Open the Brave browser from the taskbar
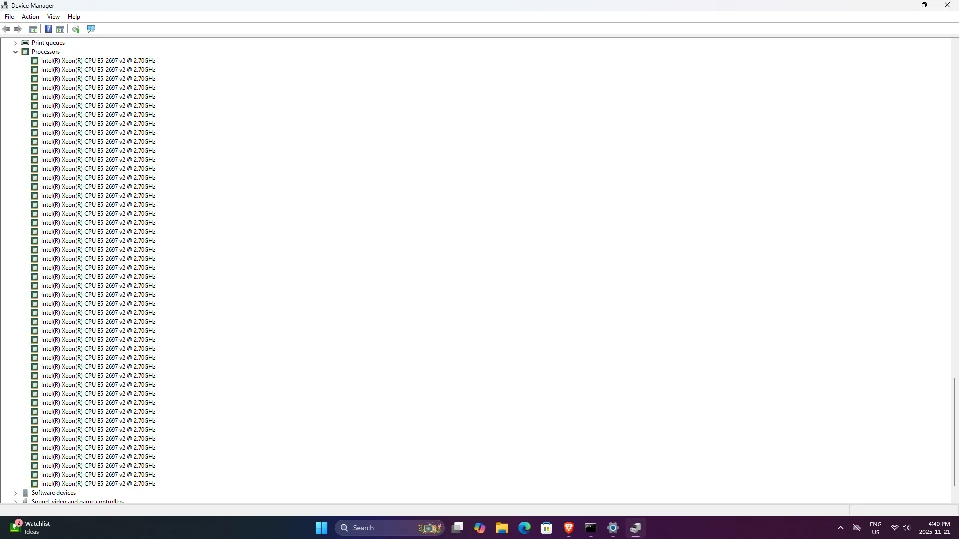Image resolution: width=959 pixels, height=539 pixels. [x=569, y=528]
